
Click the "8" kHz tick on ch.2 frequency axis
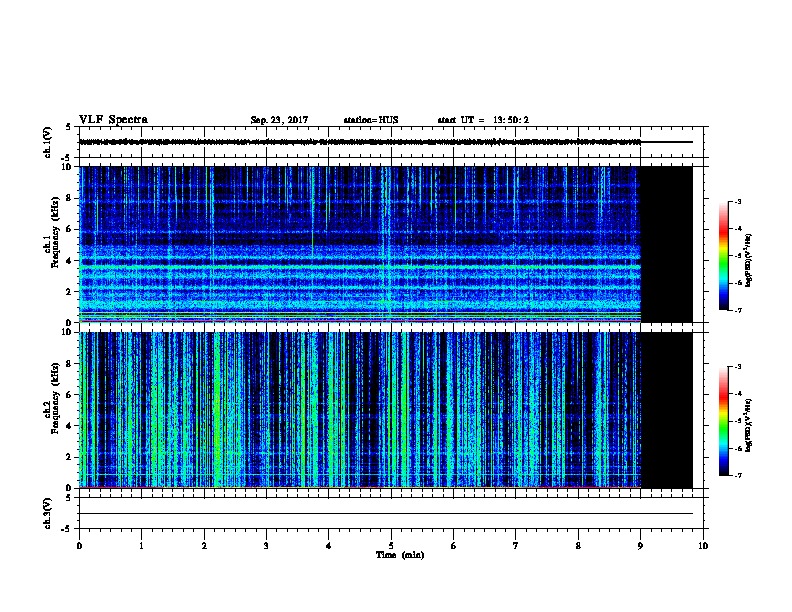point(70,364)
